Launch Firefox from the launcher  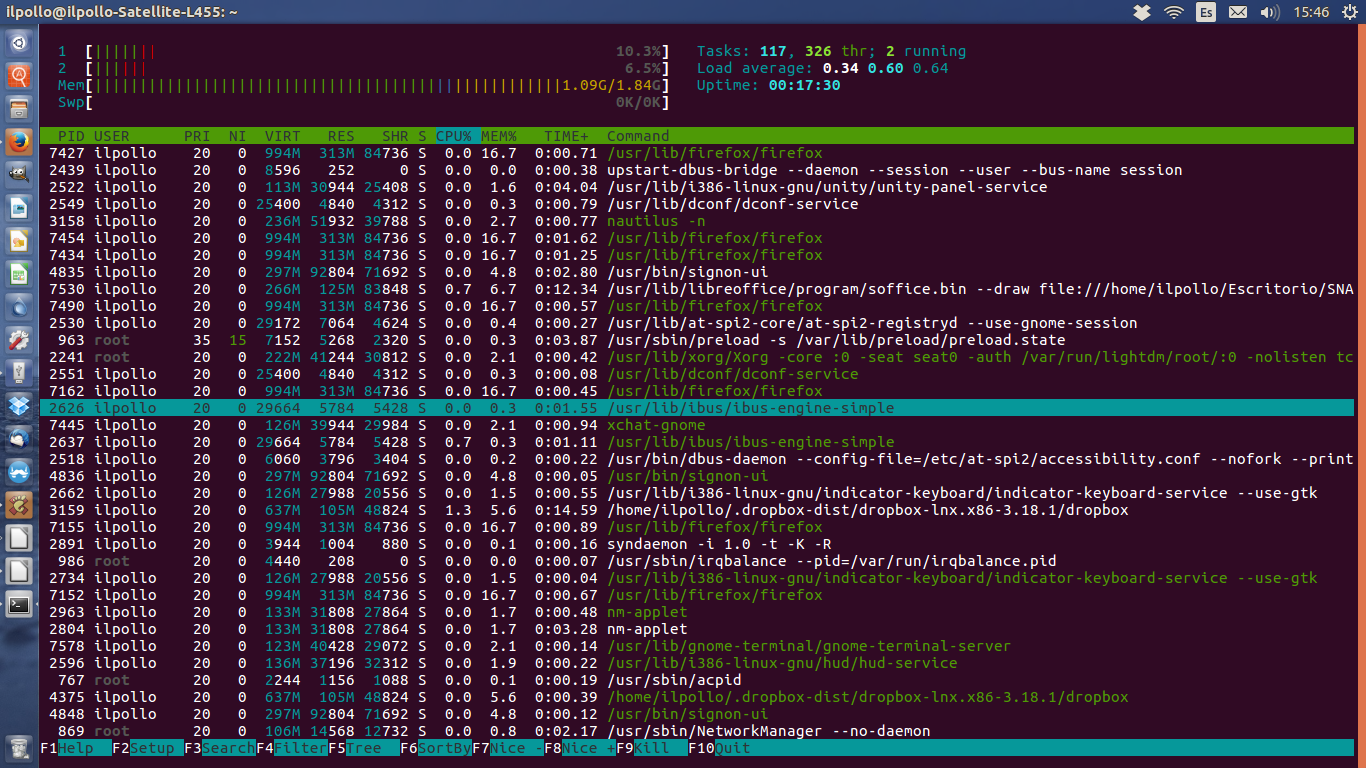click(x=19, y=142)
